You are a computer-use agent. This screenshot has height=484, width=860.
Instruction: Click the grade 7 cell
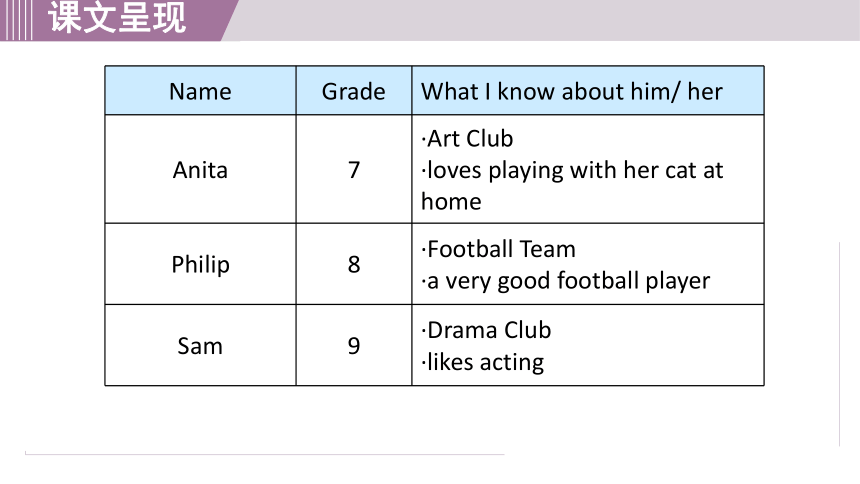point(354,170)
